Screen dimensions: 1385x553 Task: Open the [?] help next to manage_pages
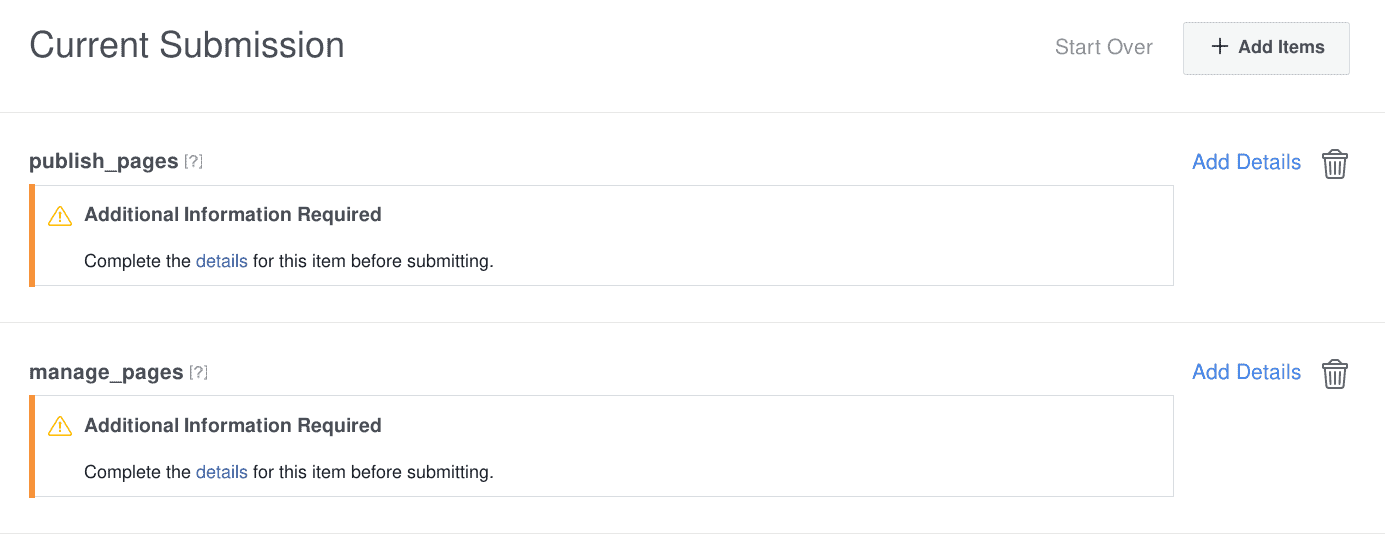click(198, 373)
